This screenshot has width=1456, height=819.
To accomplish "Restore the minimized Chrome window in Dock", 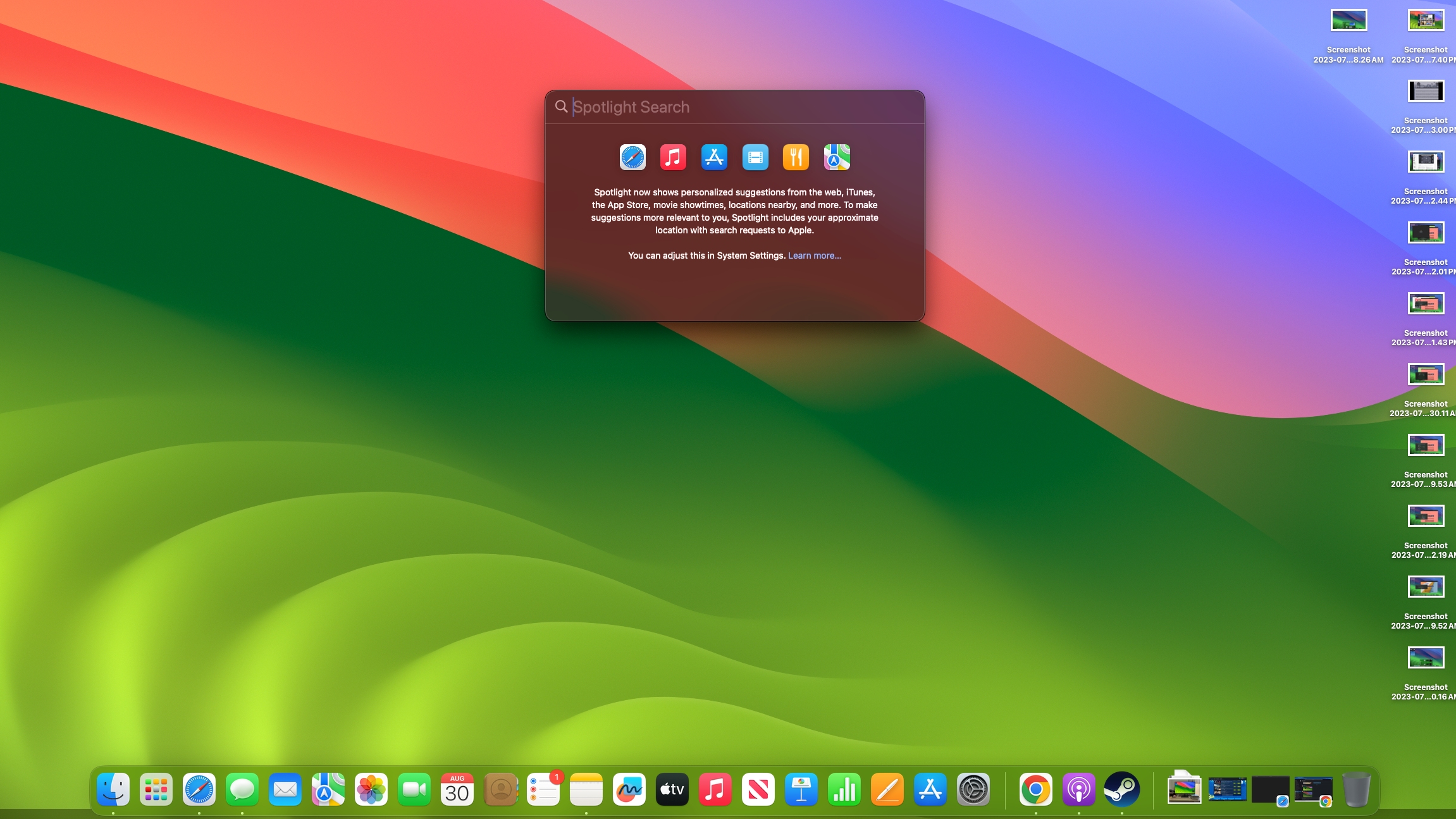I will point(1313,791).
